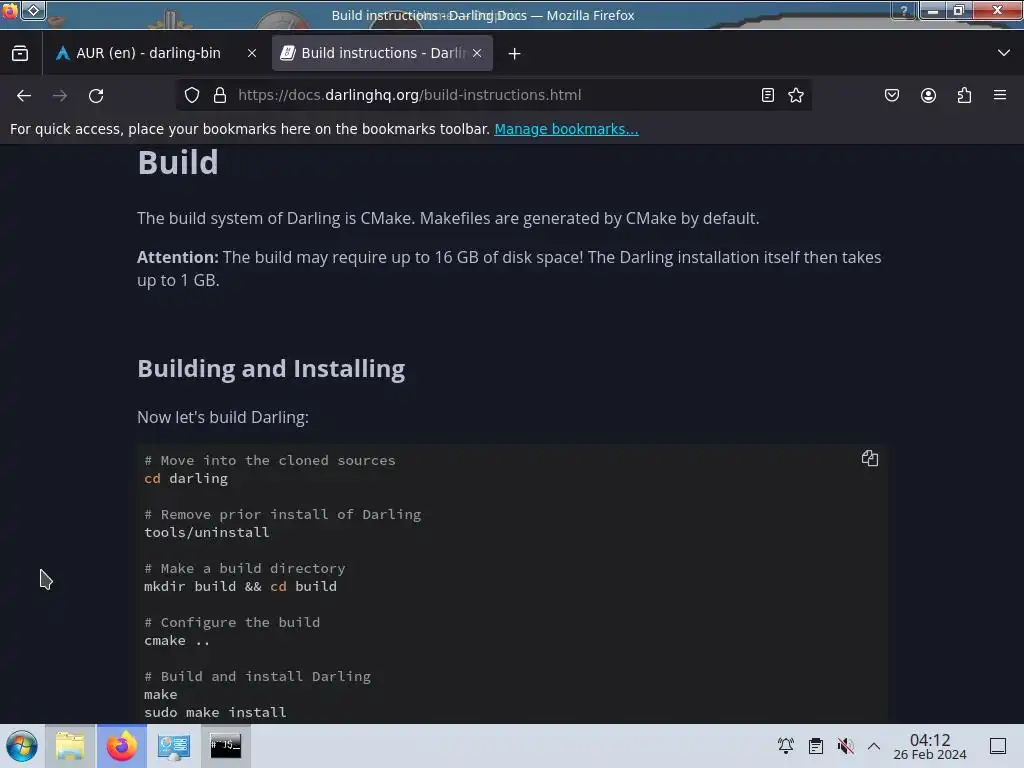
Task: Click the 'cmake ..' code line
Action: point(177,641)
